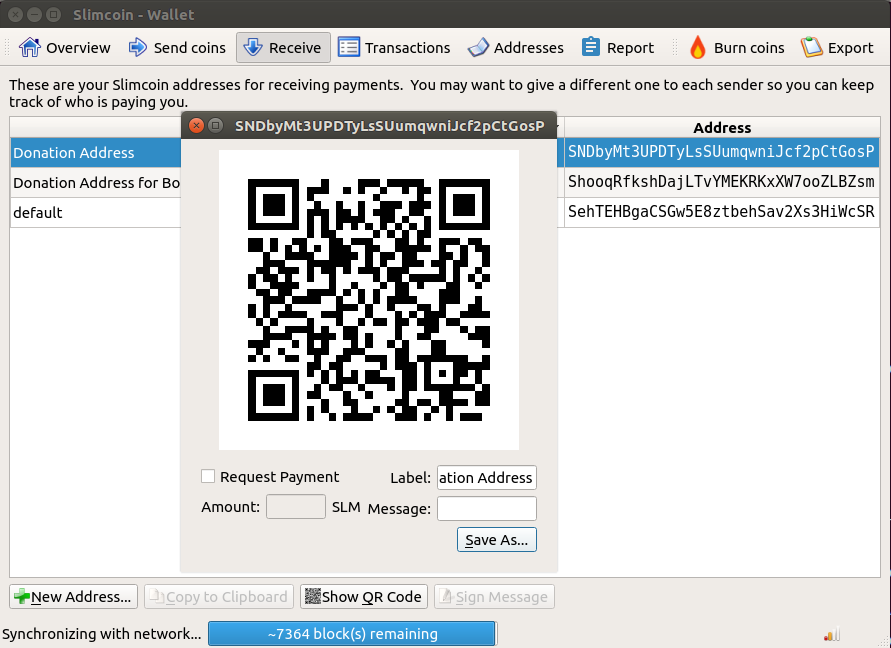The height and width of the screenshot is (648, 891).
Task: Open the Overview home icon
Action: pyautogui.click(x=30, y=47)
